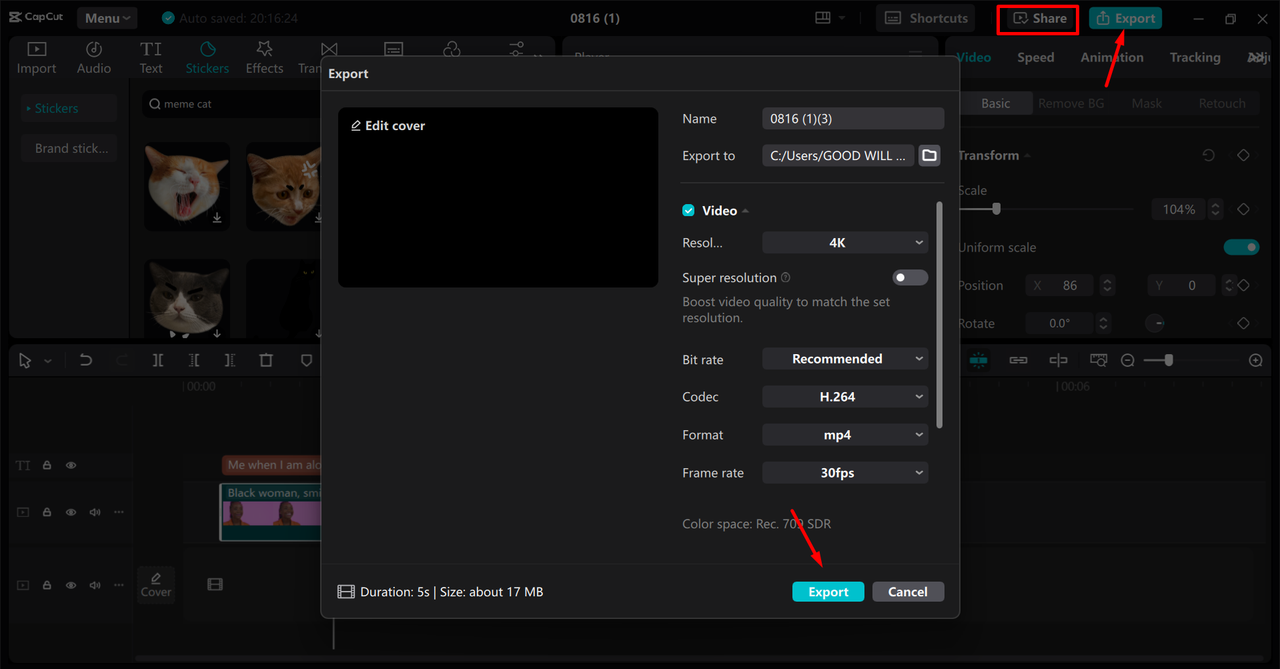Viewport: 1280px width, 669px height.
Task: Open the Resolution 4K dropdown
Action: point(845,242)
